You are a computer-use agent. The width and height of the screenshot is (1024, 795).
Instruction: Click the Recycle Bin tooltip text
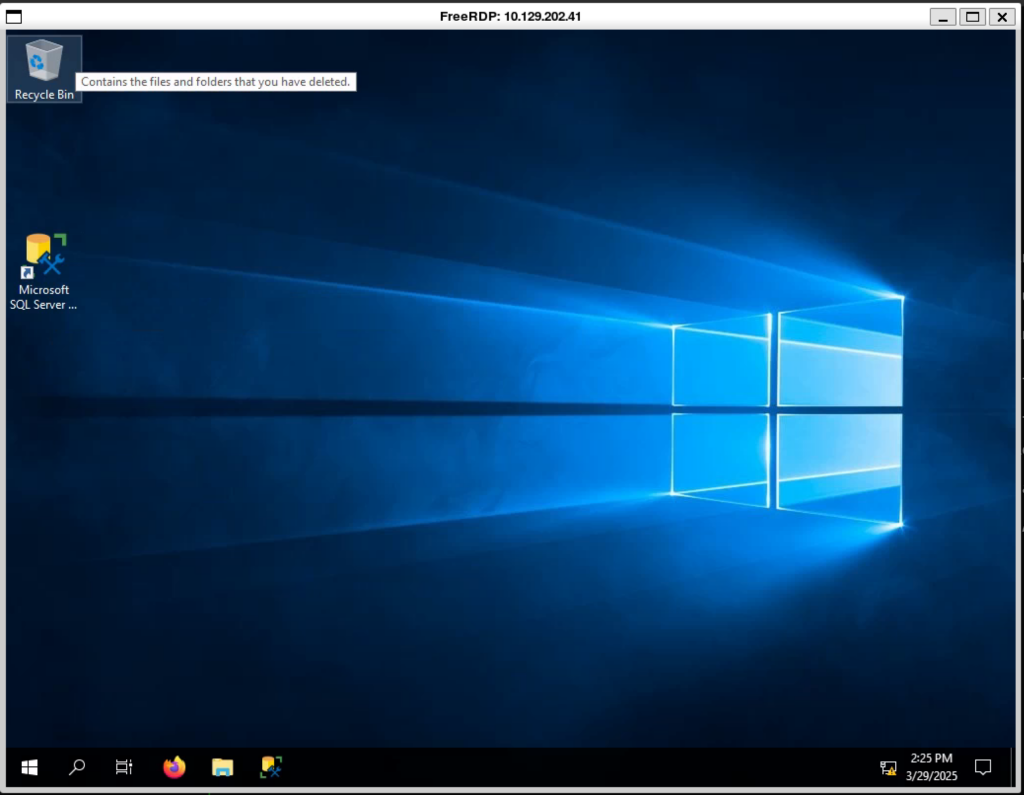pos(216,82)
